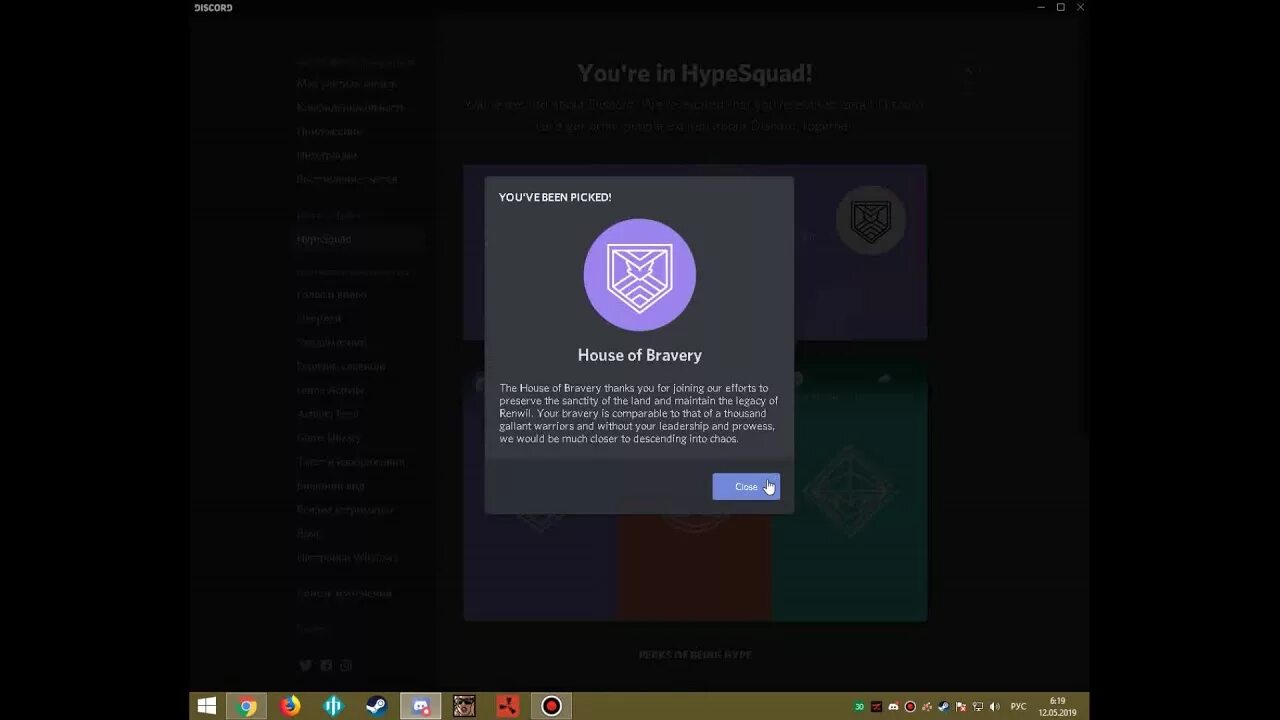This screenshot has height=720, width=1280.
Task: Click the You're in HypeSquad! heading
Action: click(695, 73)
